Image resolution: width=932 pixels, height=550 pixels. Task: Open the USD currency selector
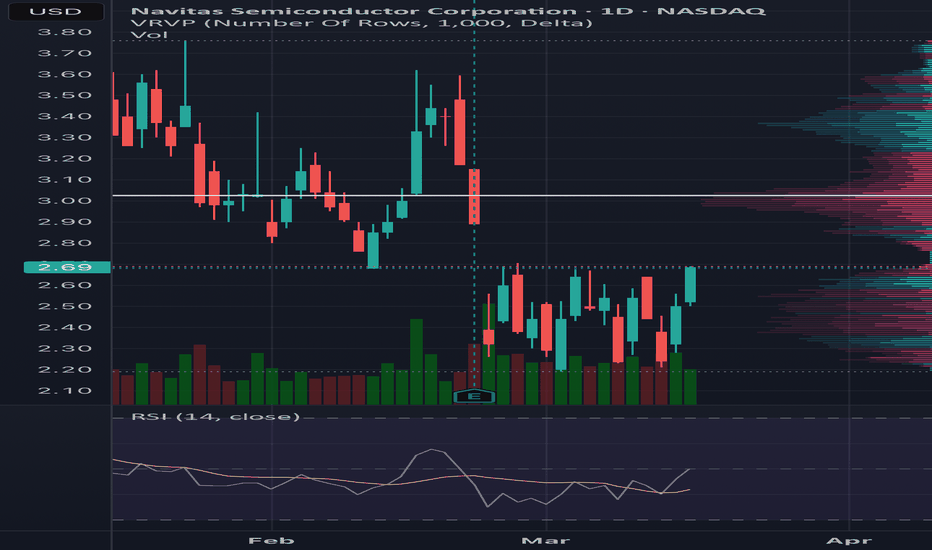(56, 11)
